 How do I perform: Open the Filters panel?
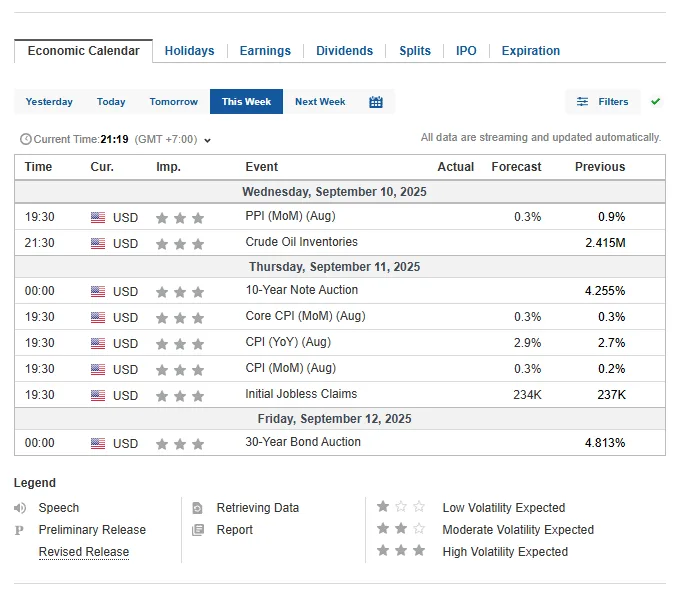coord(603,102)
